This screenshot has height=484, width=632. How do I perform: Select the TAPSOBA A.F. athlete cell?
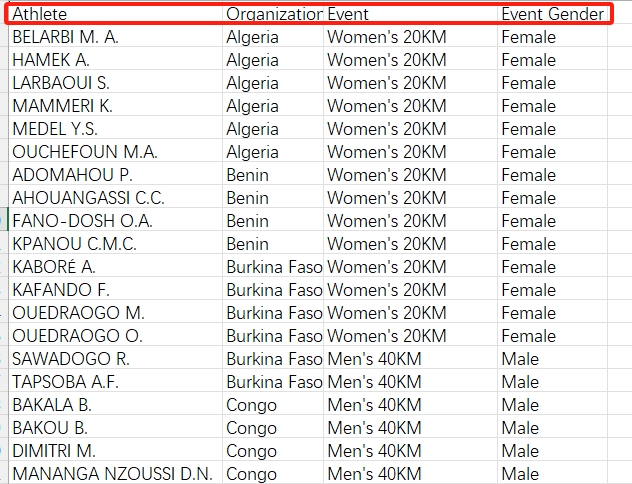pos(115,382)
